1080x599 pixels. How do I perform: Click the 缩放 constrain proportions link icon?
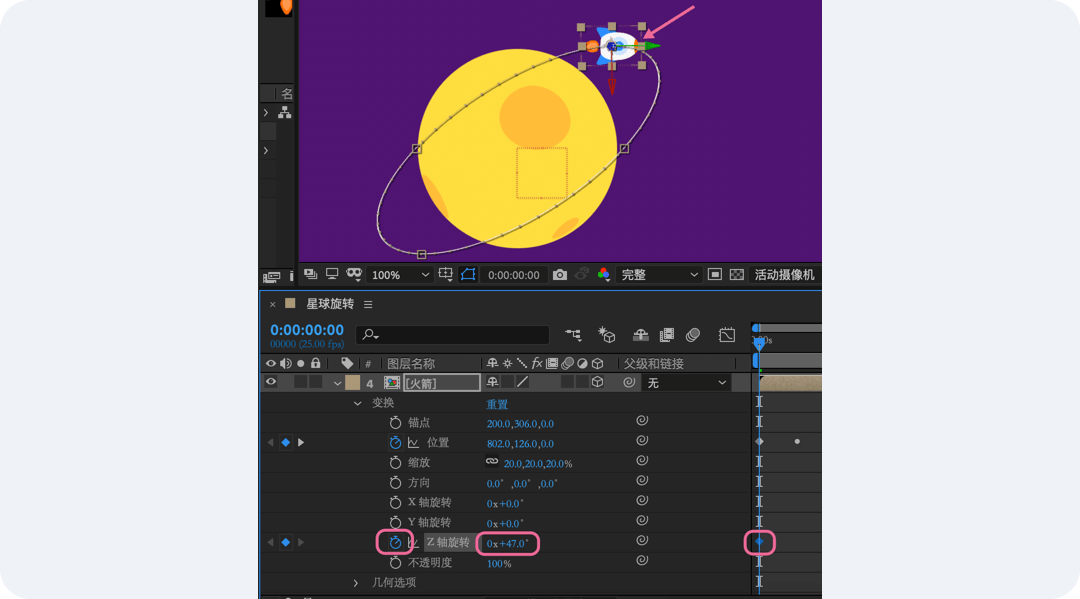(492, 462)
